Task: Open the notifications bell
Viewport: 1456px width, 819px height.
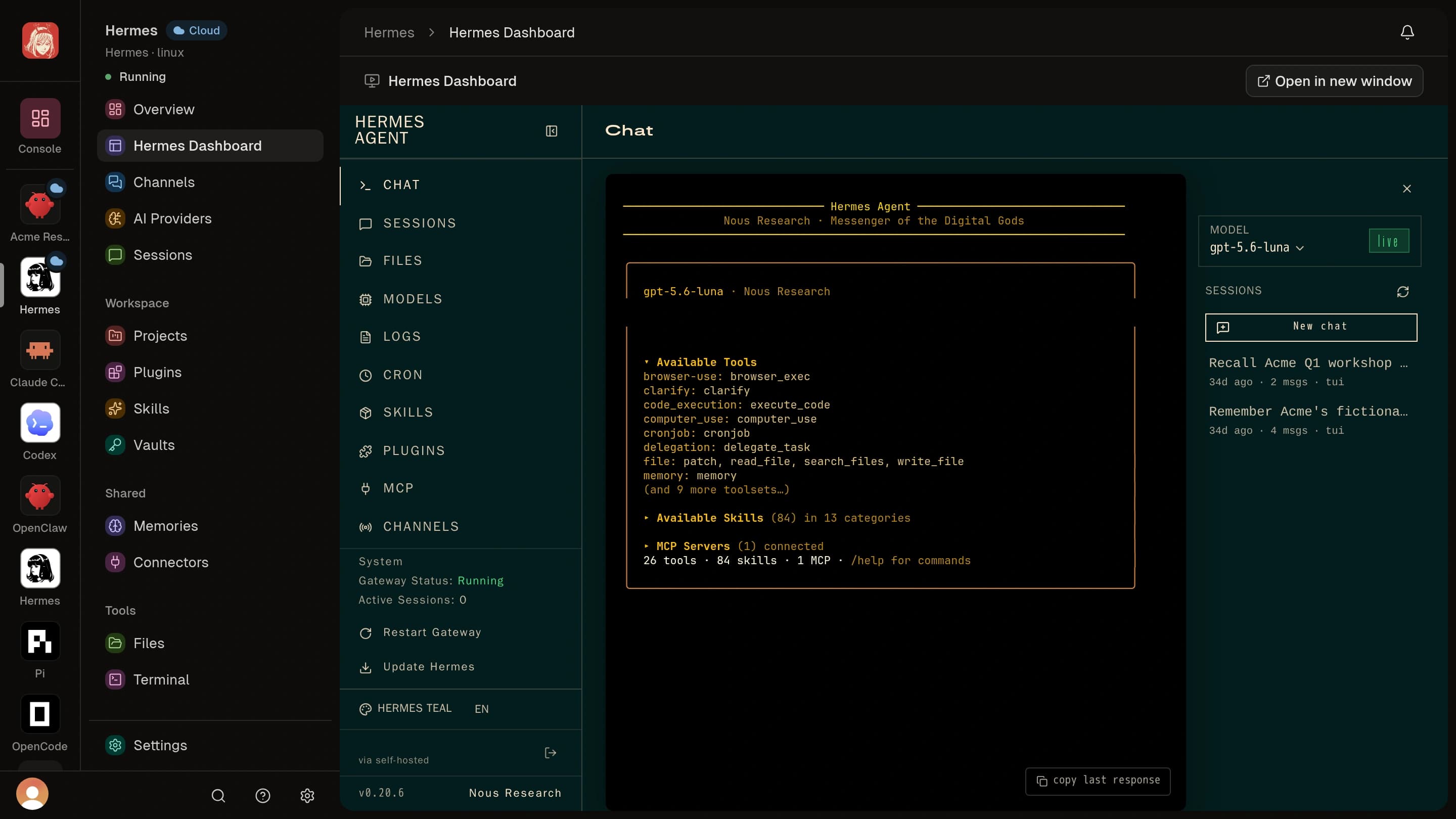Action: point(1407,32)
